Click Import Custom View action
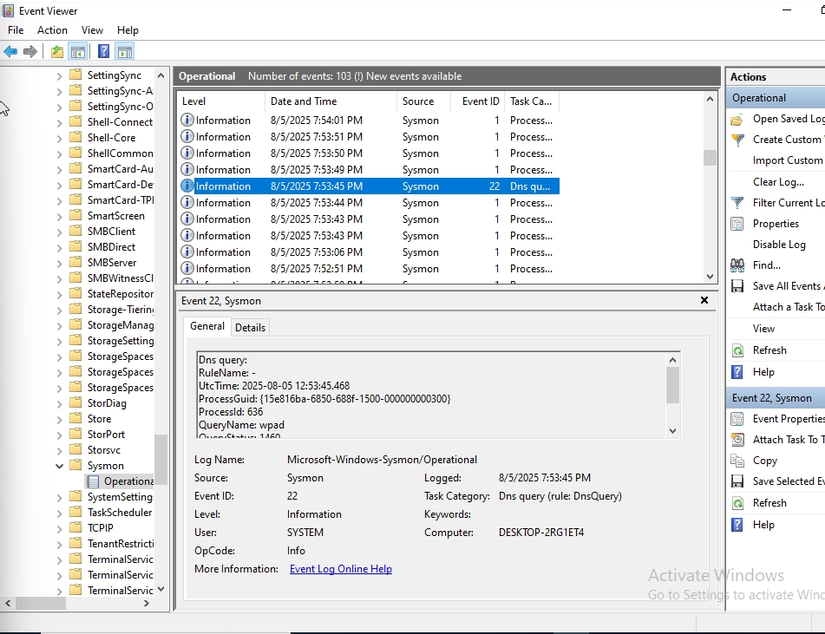 [x=788, y=160]
